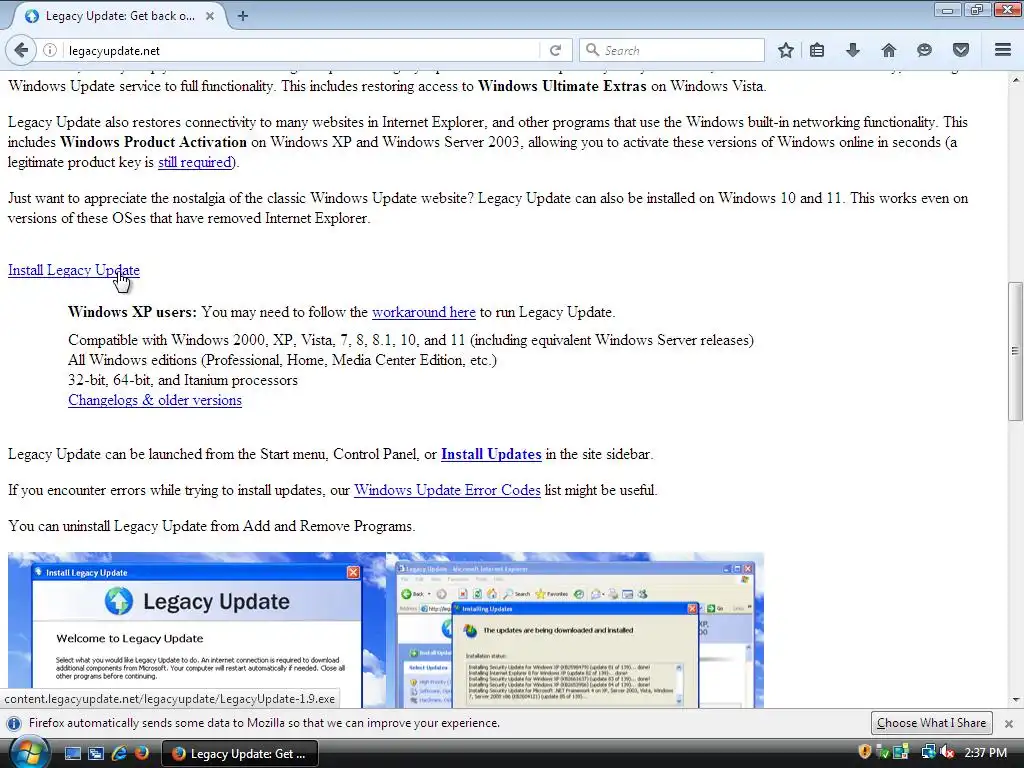Open the 'workaround here' link
This screenshot has width=1024, height=768.
click(x=423, y=312)
